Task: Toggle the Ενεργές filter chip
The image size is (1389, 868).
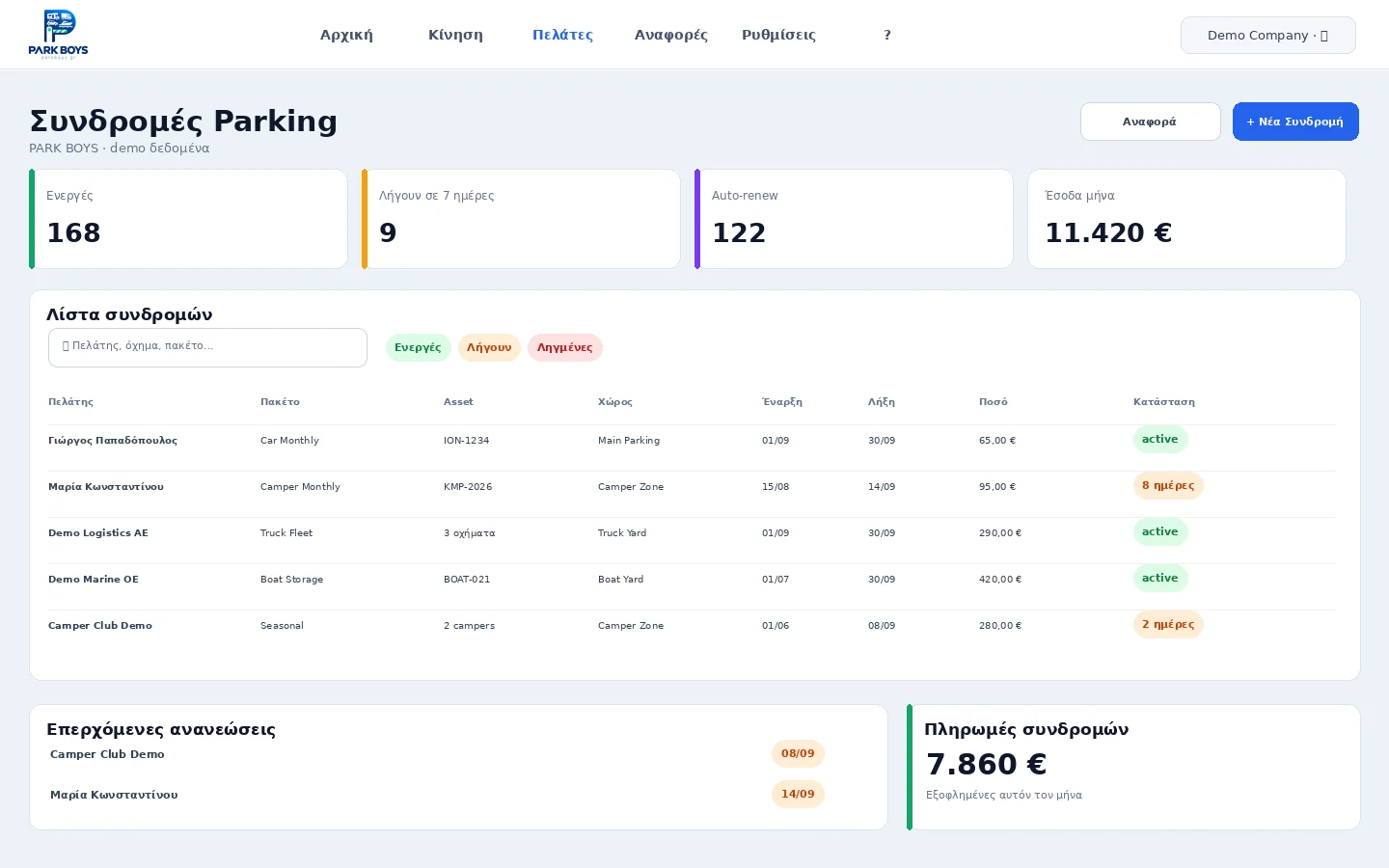Action: coord(418,347)
